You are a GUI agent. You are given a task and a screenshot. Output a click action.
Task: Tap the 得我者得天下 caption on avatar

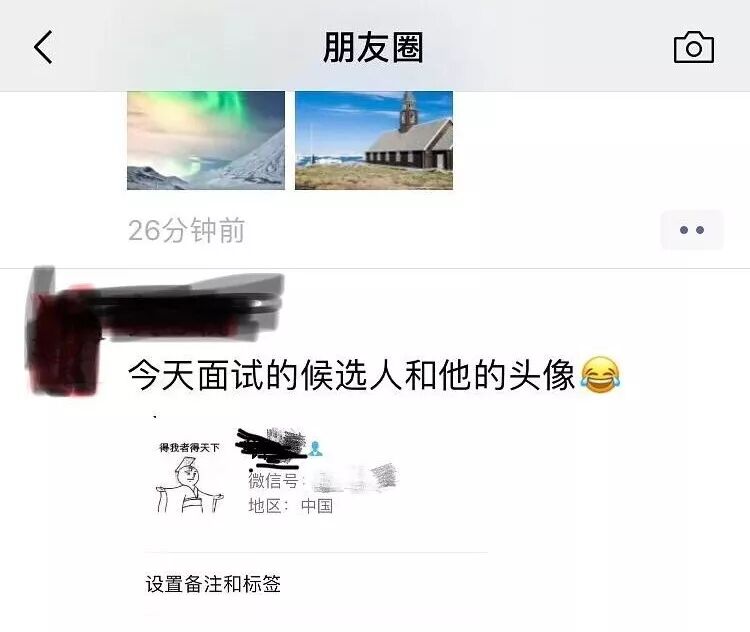click(x=189, y=448)
